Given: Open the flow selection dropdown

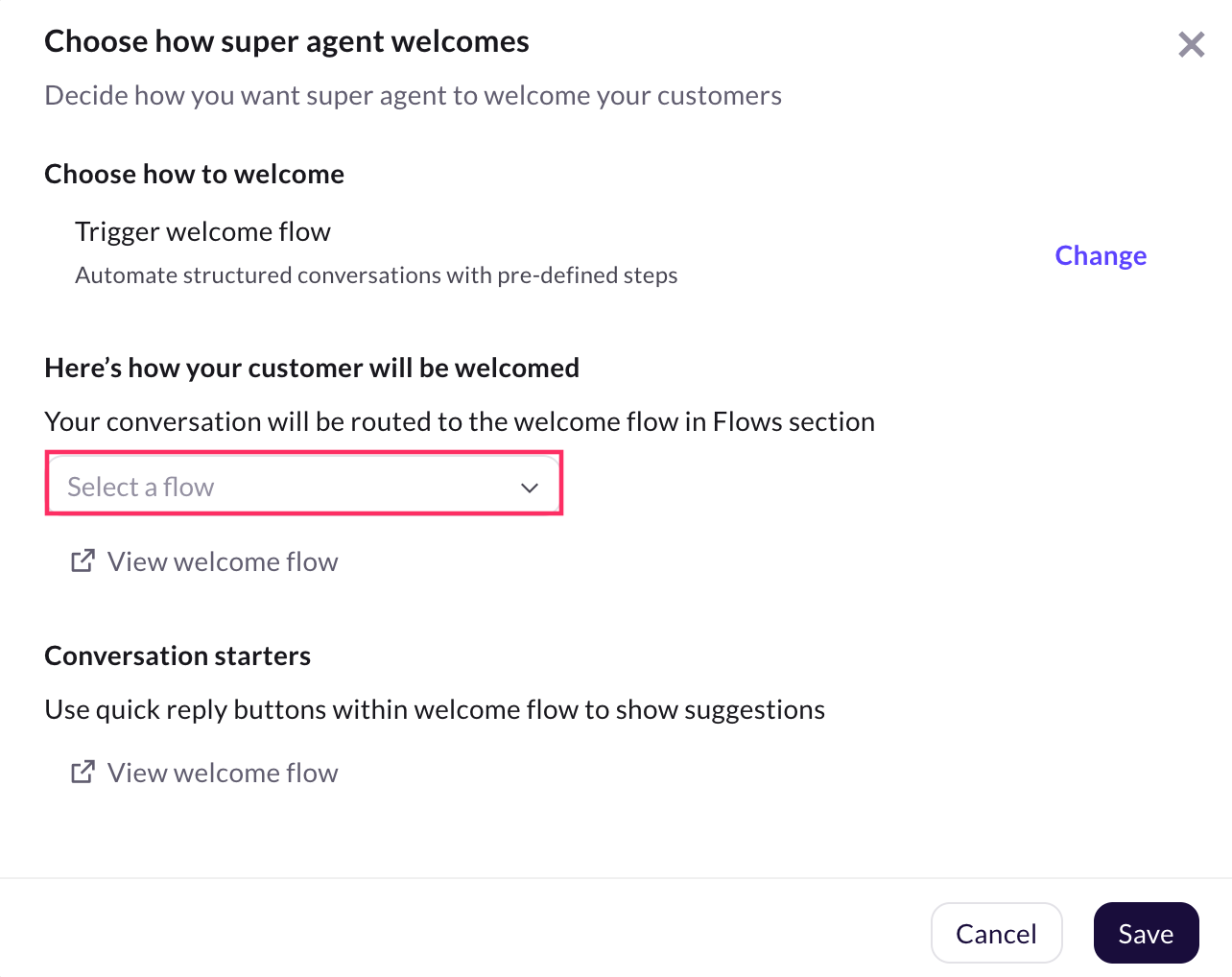Looking at the screenshot, I should tap(303, 487).
